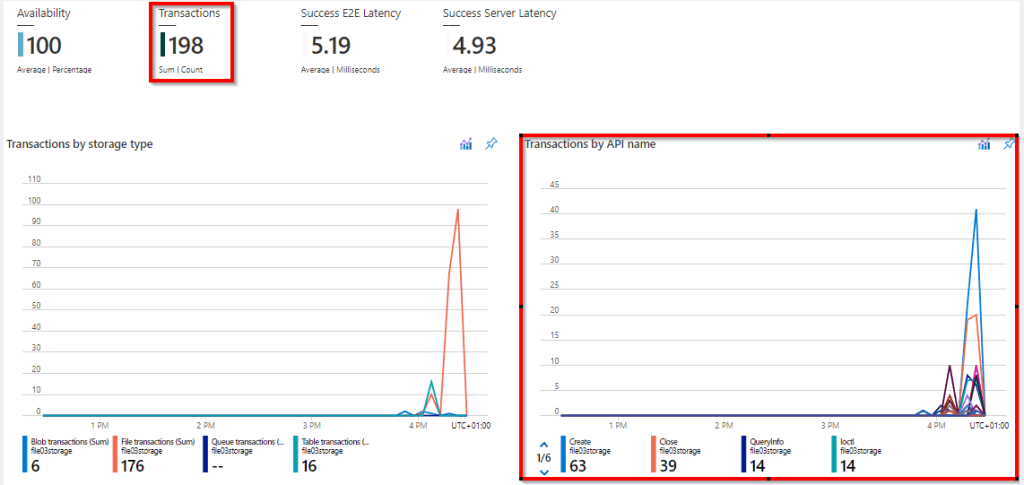Open the Success E2E Latency tile
This screenshot has width=1024, height=485.
point(351,42)
